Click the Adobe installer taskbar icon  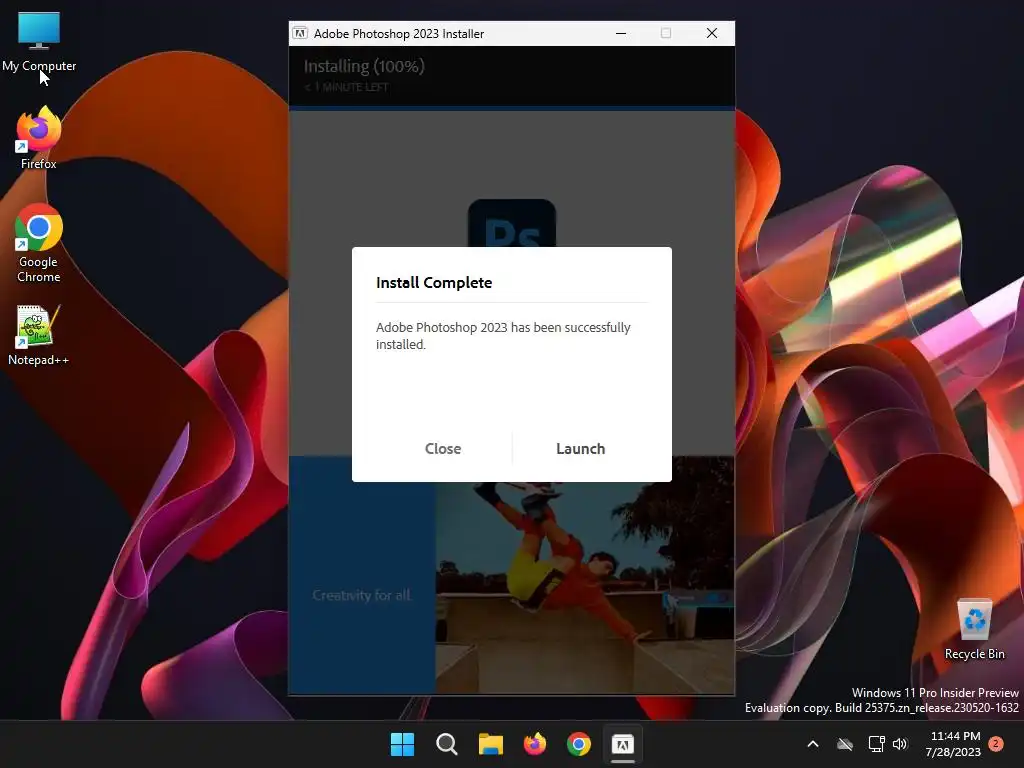click(623, 744)
